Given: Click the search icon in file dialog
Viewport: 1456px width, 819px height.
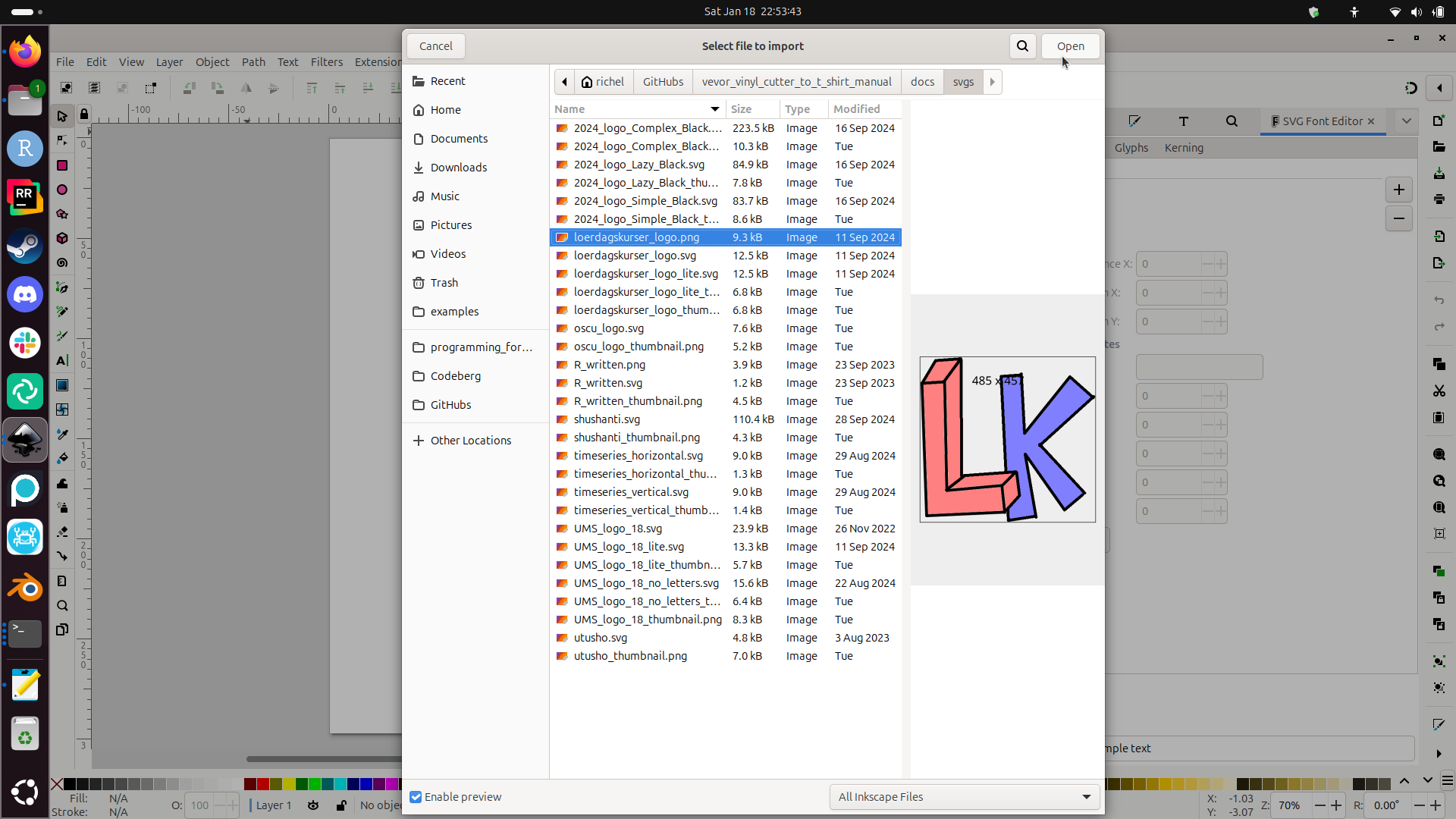Looking at the screenshot, I should 1022,46.
